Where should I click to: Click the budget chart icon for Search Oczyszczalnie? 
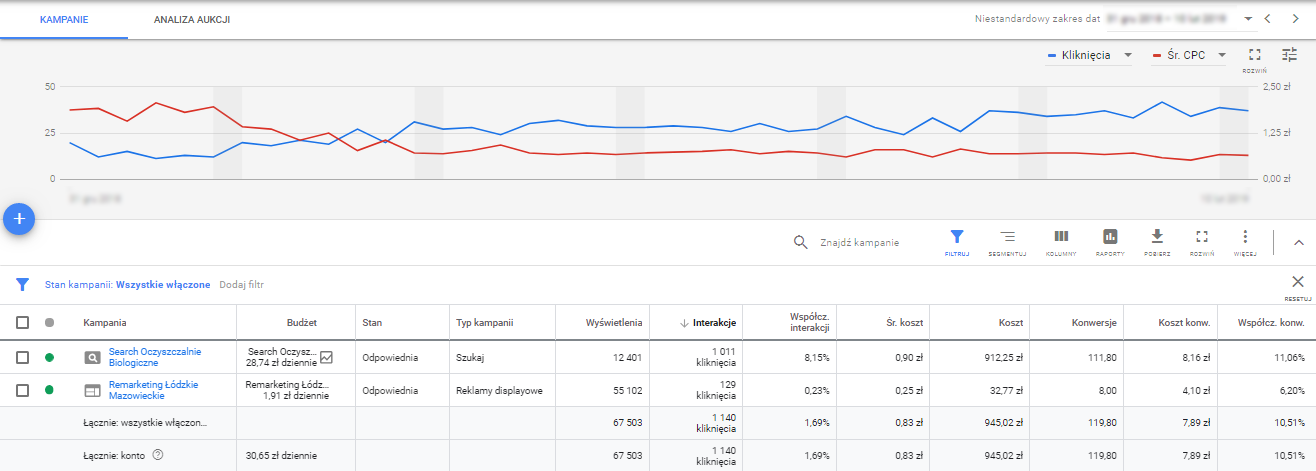[x=326, y=357]
